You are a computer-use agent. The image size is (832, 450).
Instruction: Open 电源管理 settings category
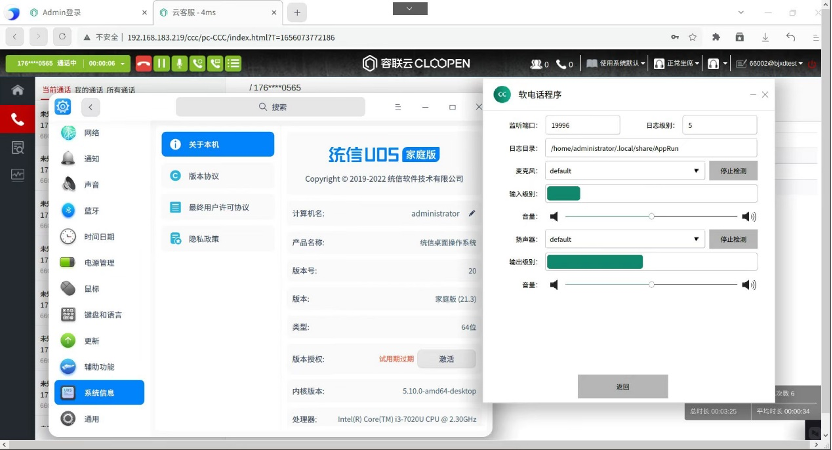[x=99, y=263]
